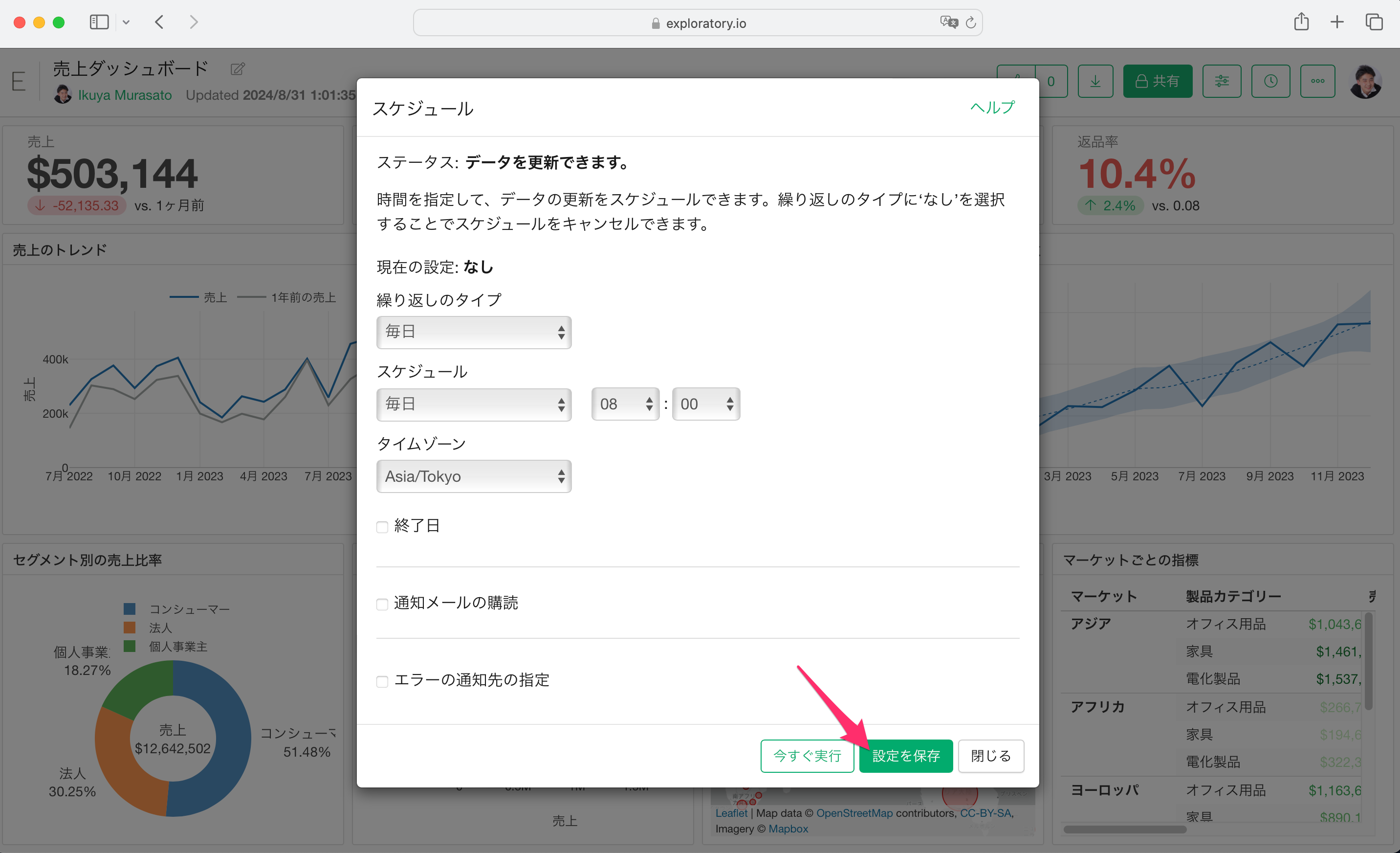The image size is (1400, 853).
Task: Open the Asia/Tokyo timezone dropdown
Action: click(473, 476)
